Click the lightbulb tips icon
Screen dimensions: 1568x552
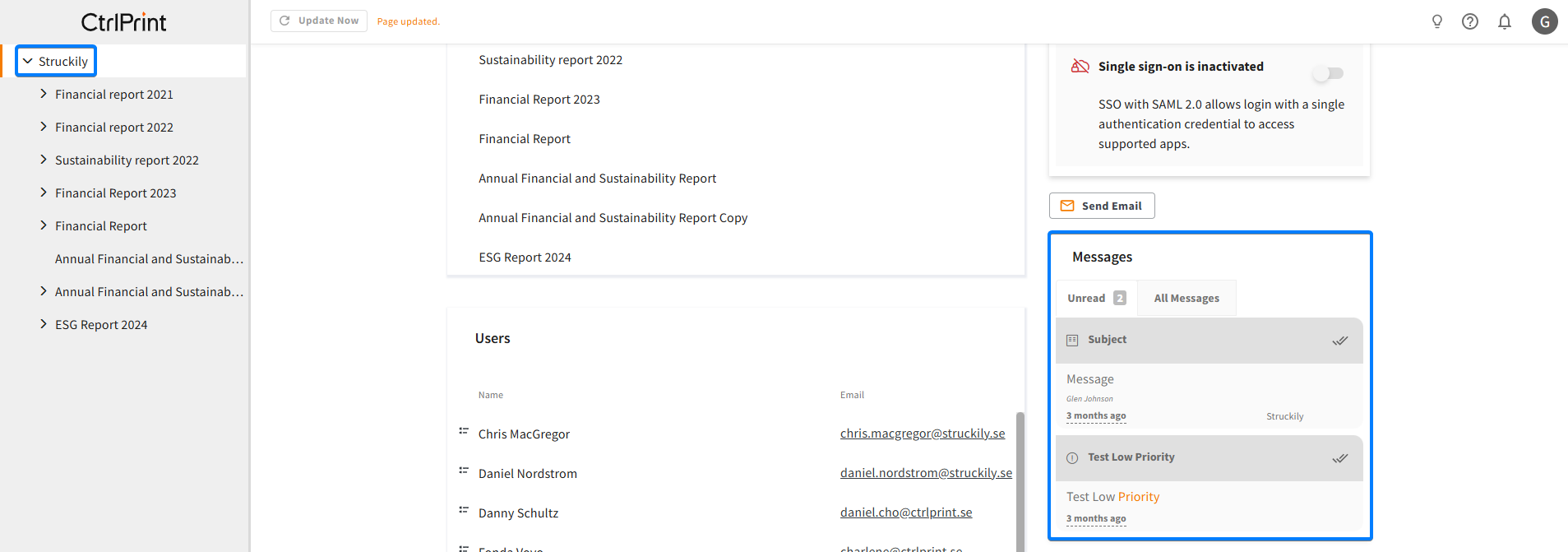pyautogui.click(x=1436, y=21)
